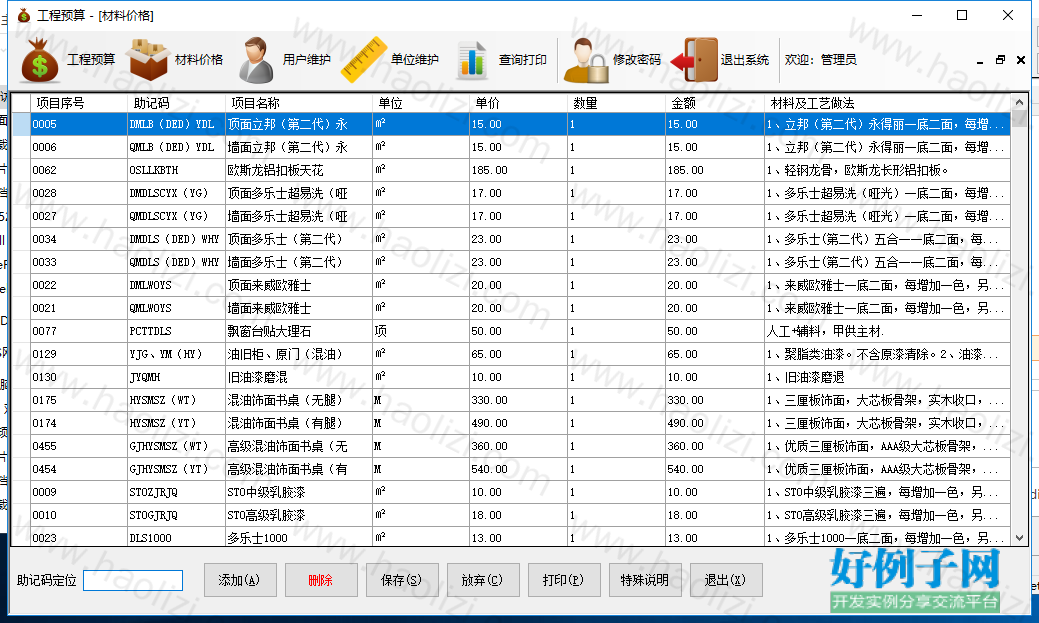Viewport: 1039px width, 623px height.
Task: Open the 单位维护 ruler icon
Action: pos(364,60)
